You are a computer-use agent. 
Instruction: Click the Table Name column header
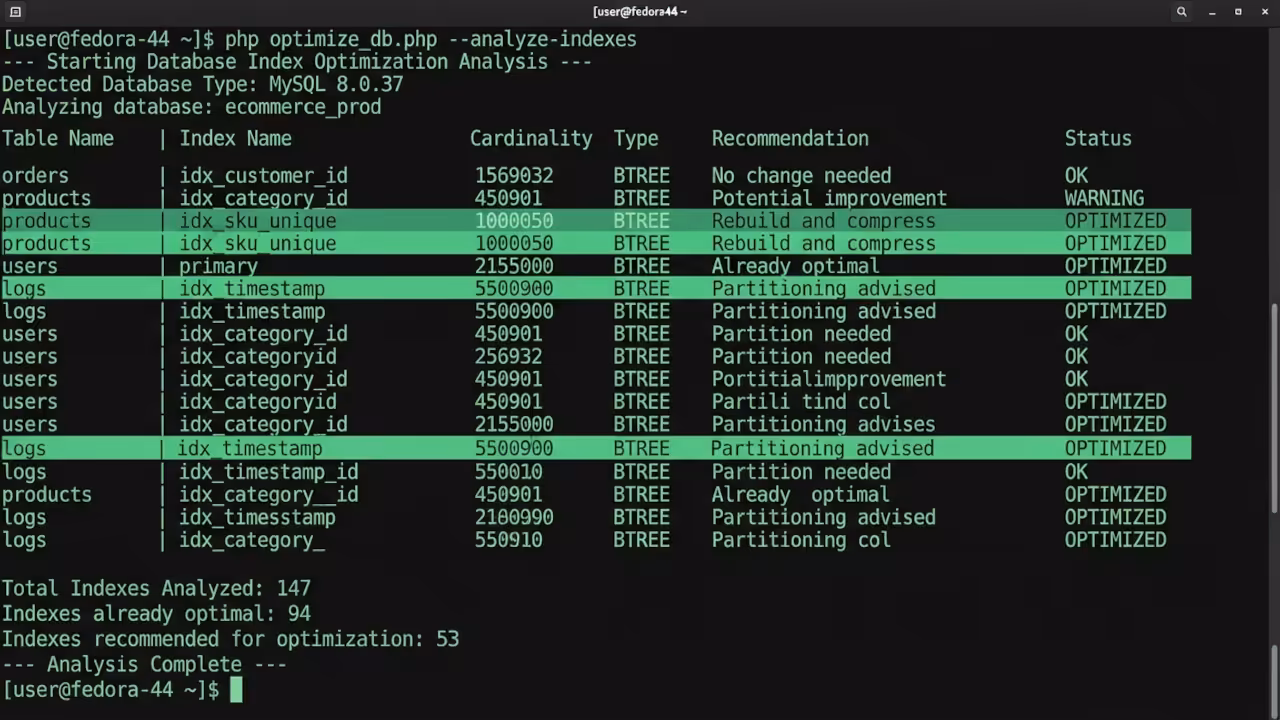(x=58, y=138)
